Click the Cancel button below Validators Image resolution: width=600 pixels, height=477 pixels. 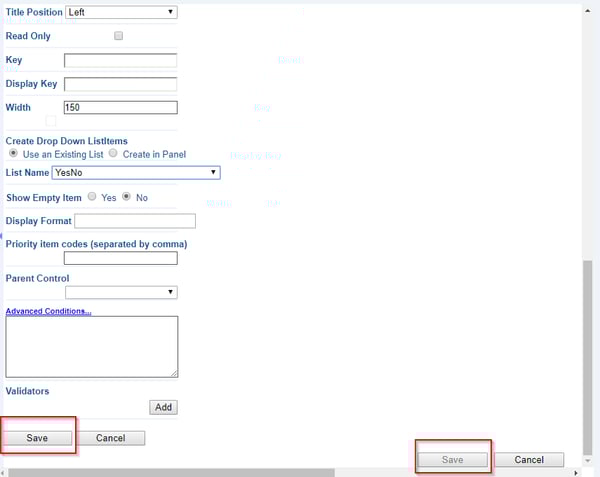(x=112, y=438)
